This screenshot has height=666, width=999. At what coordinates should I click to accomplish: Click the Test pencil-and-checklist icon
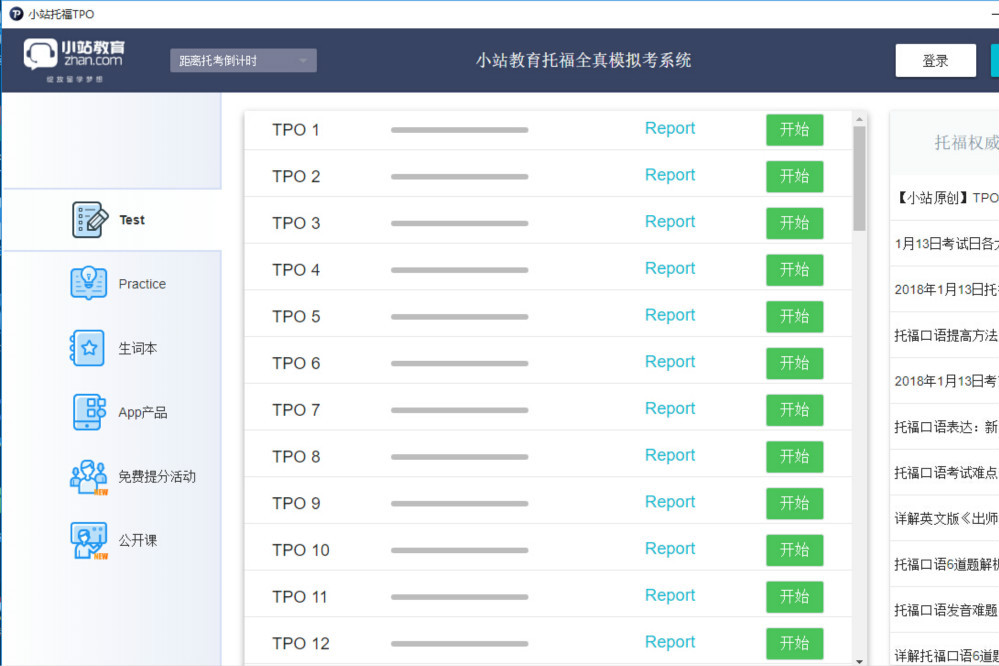[x=89, y=220]
